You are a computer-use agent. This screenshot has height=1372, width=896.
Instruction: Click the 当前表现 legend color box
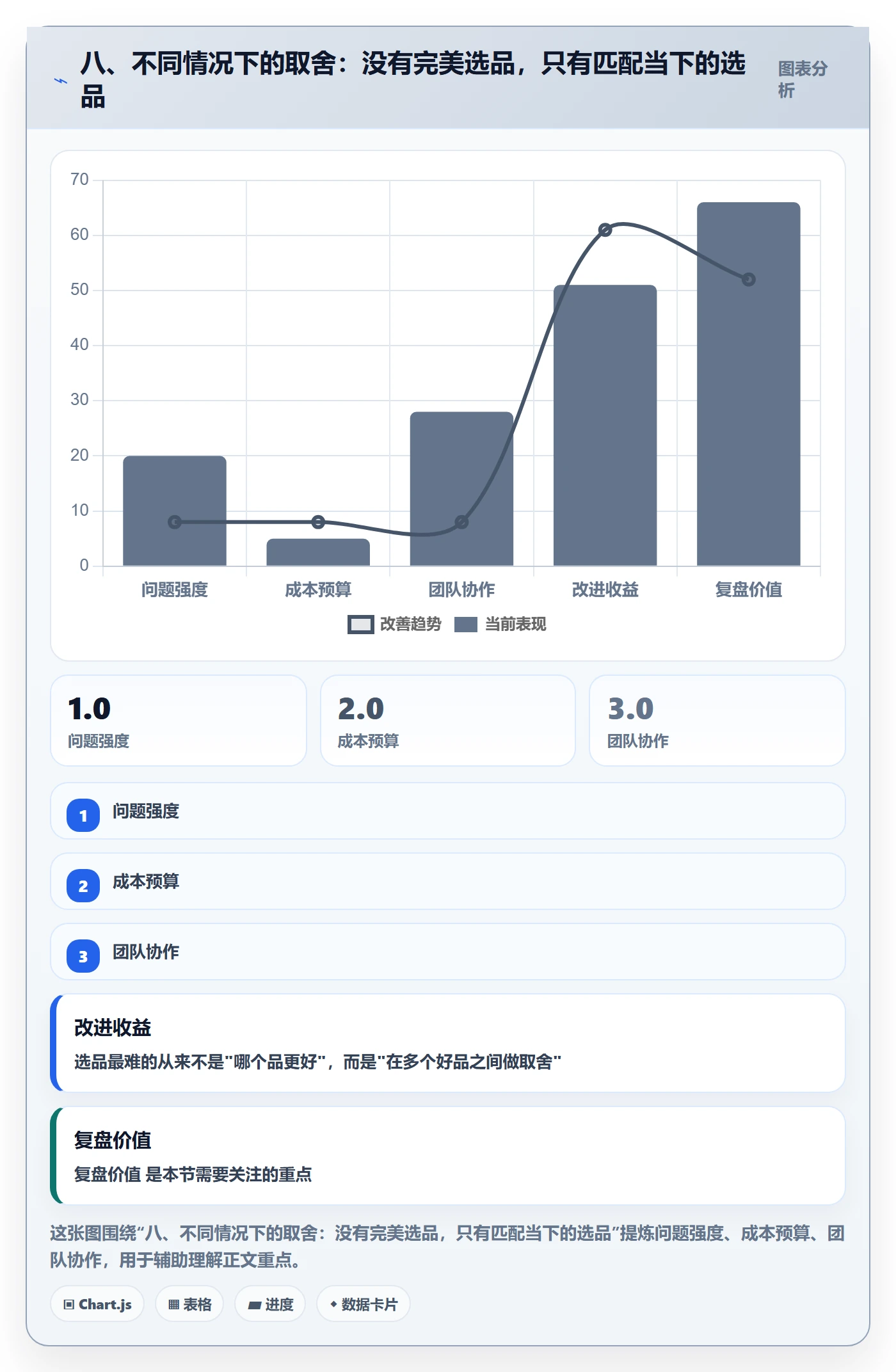click(466, 625)
